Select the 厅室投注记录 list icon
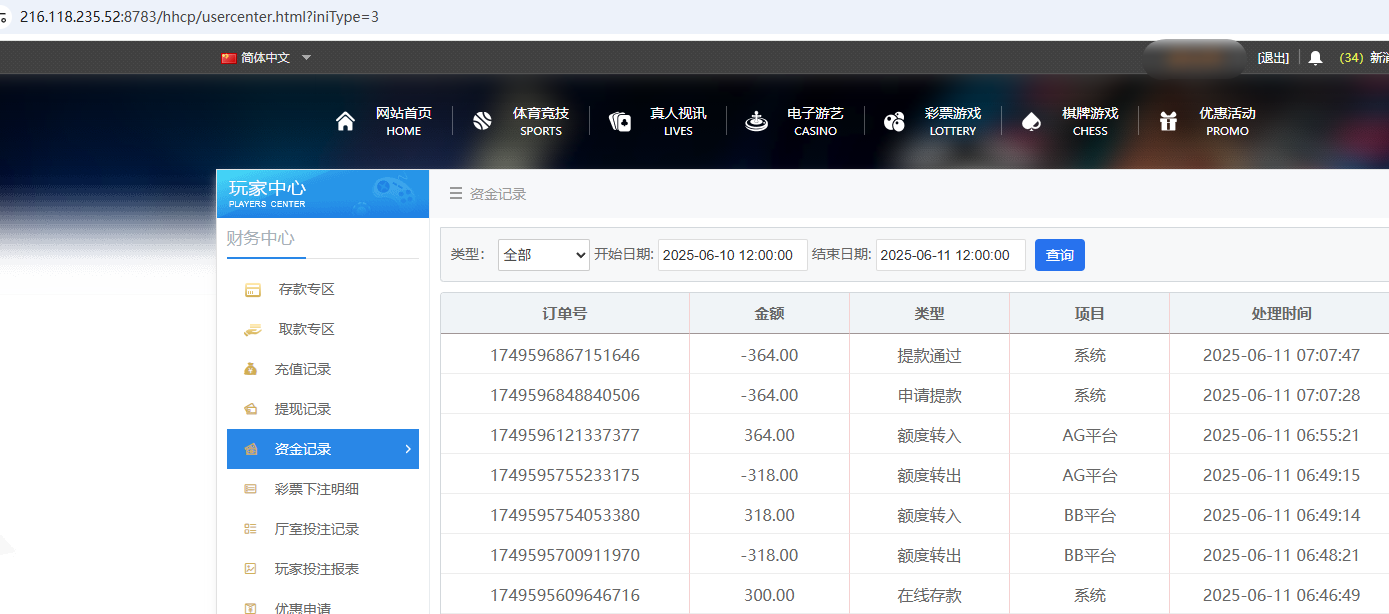 (x=252, y=529)
